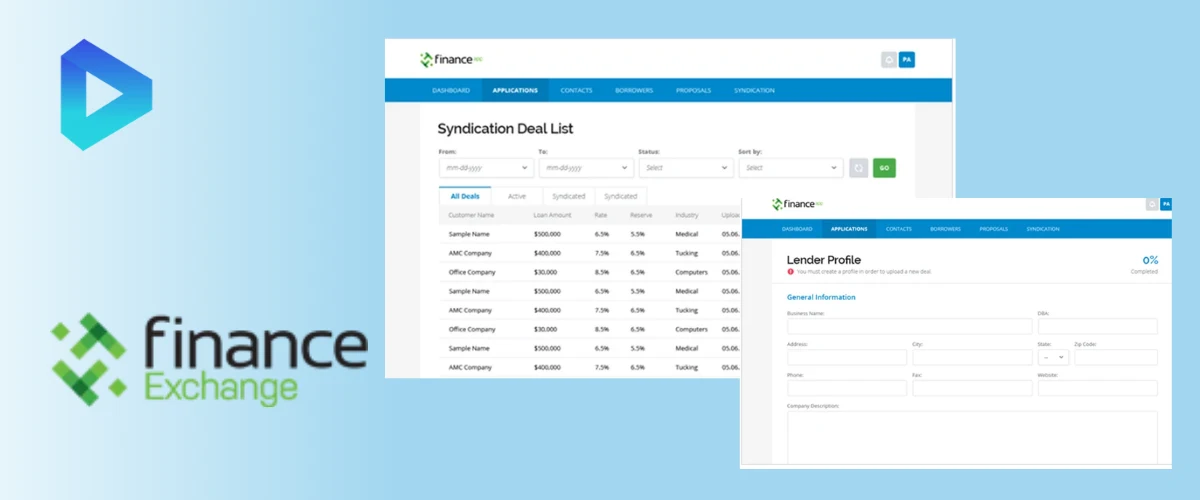Open the From date dropdown

tap(486, 168)
